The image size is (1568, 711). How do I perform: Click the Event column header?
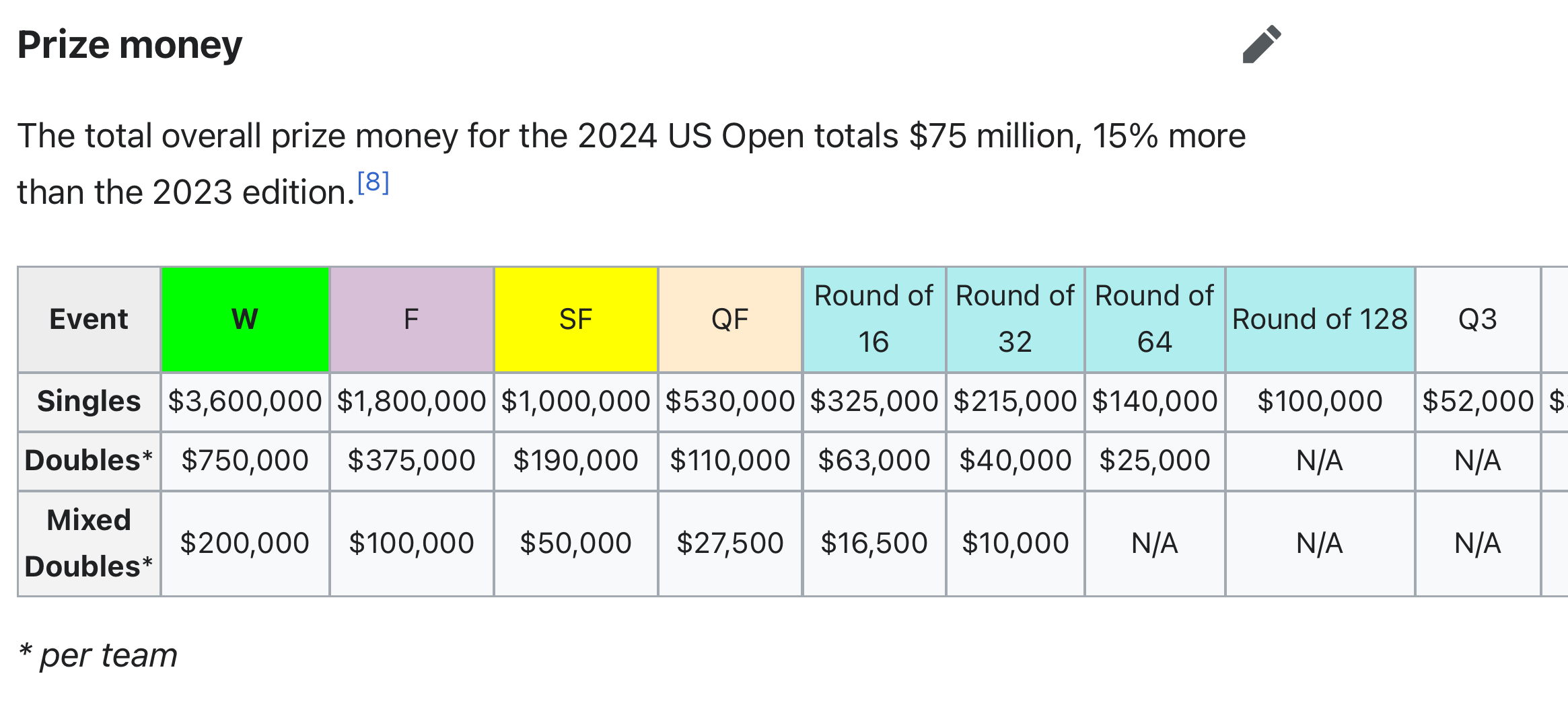pyautogui.click(x=89, y=320)
